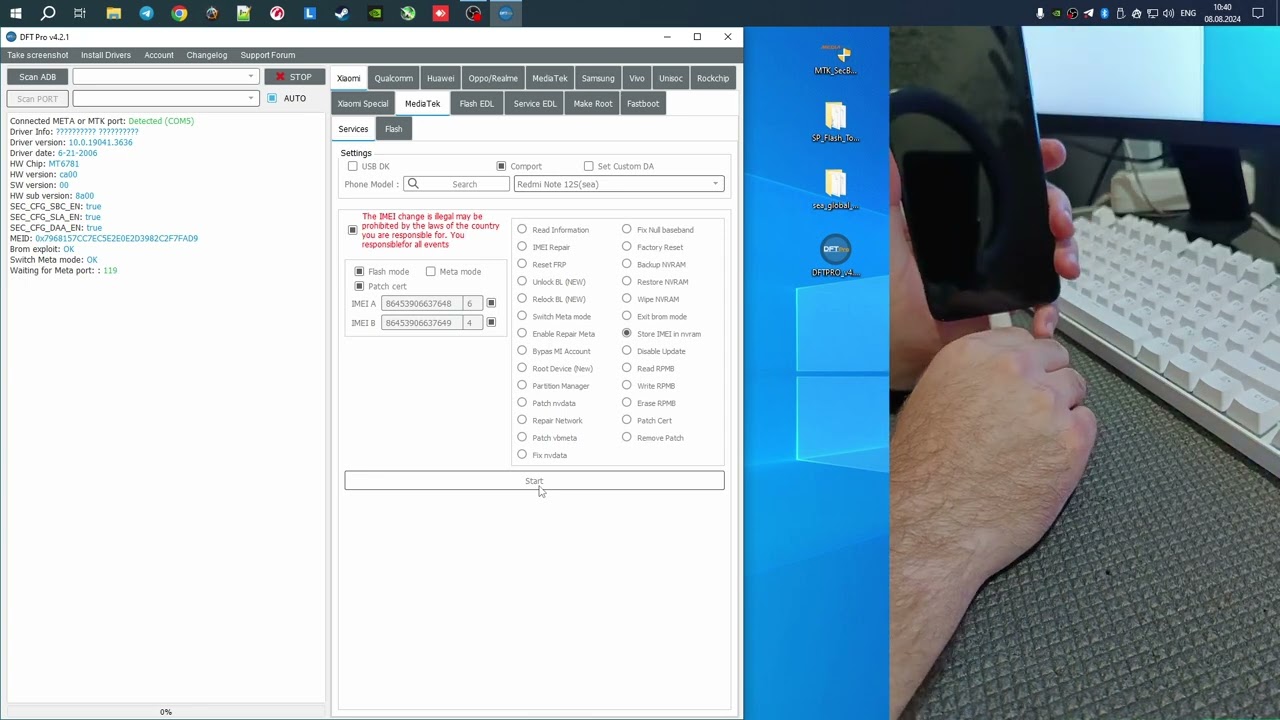Open network icon in system tray
The height and width of the screenshot is (720, 1280).
coord(1152,13)
